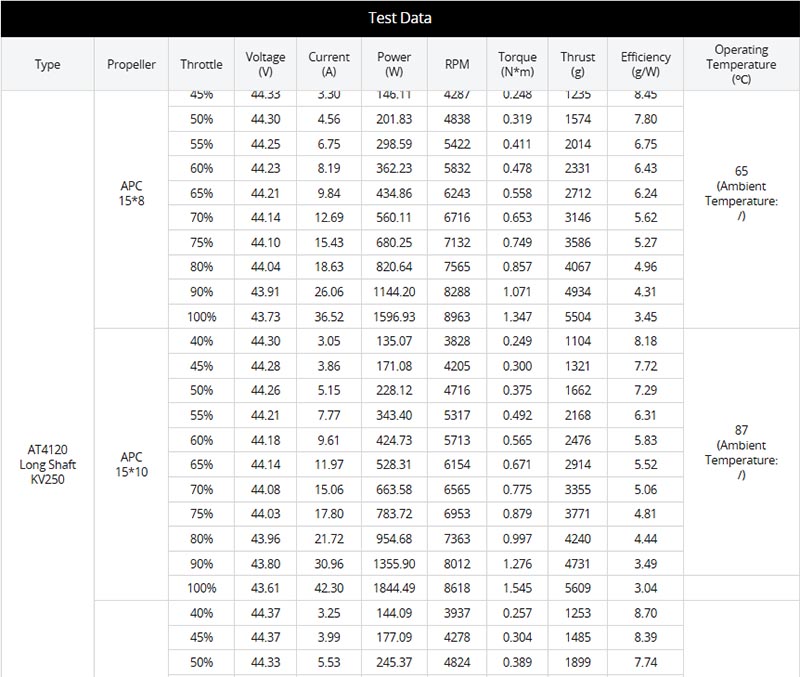Select the Throttle column header

(201, 64)
